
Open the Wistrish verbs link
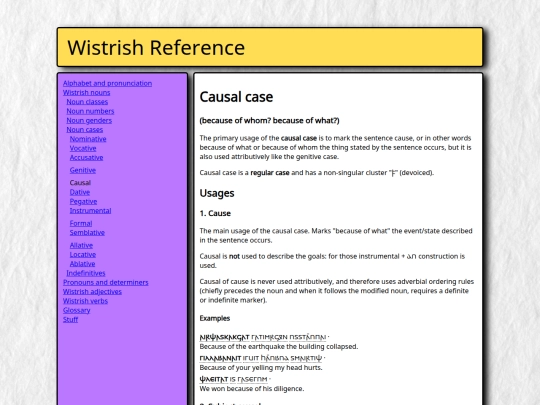tap(85, 301)
